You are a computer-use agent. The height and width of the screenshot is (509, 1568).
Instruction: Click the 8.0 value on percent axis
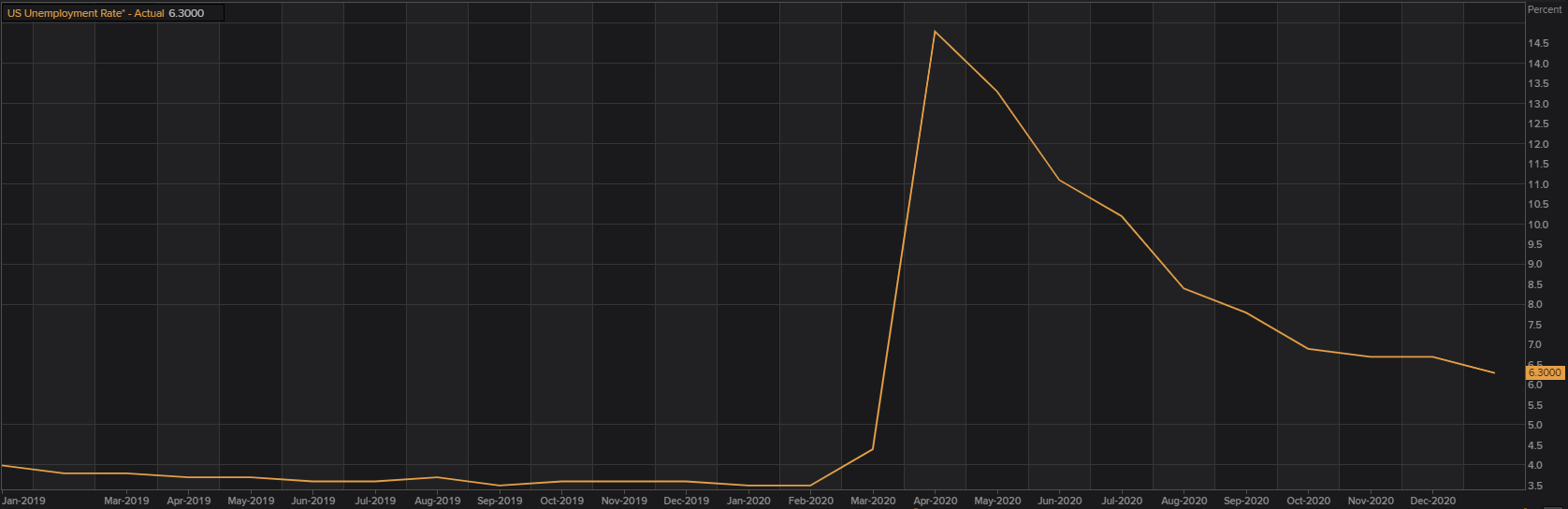1535,305
